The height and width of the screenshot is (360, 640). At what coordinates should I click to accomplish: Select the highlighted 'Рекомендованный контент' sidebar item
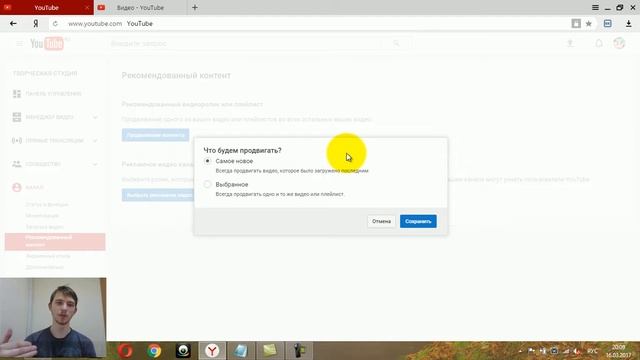(55, 242)
